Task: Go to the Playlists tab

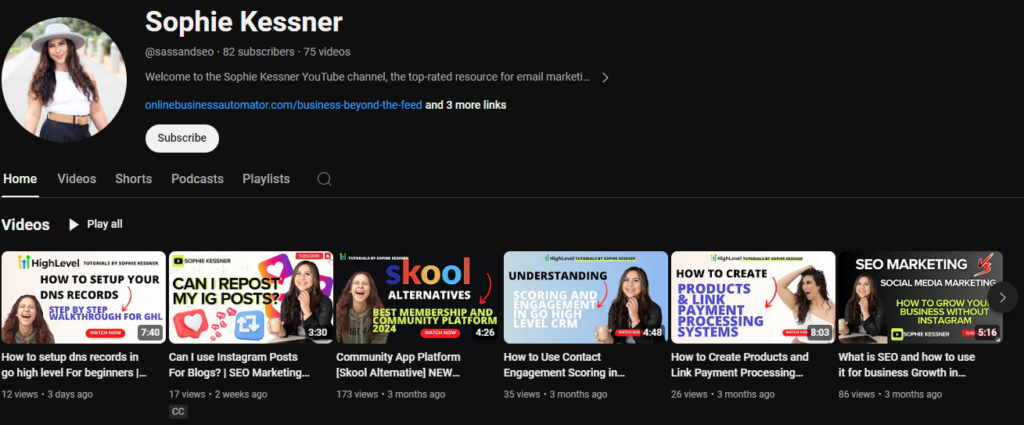Action: 266,179
